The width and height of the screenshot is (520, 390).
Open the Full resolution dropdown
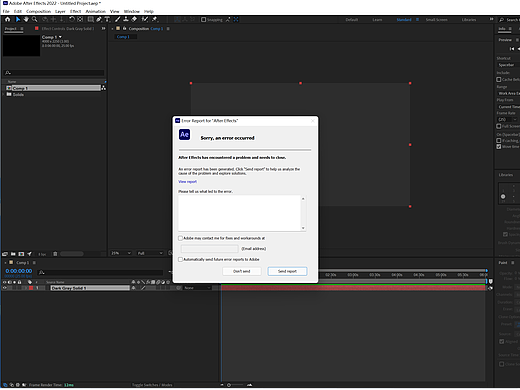150,253
